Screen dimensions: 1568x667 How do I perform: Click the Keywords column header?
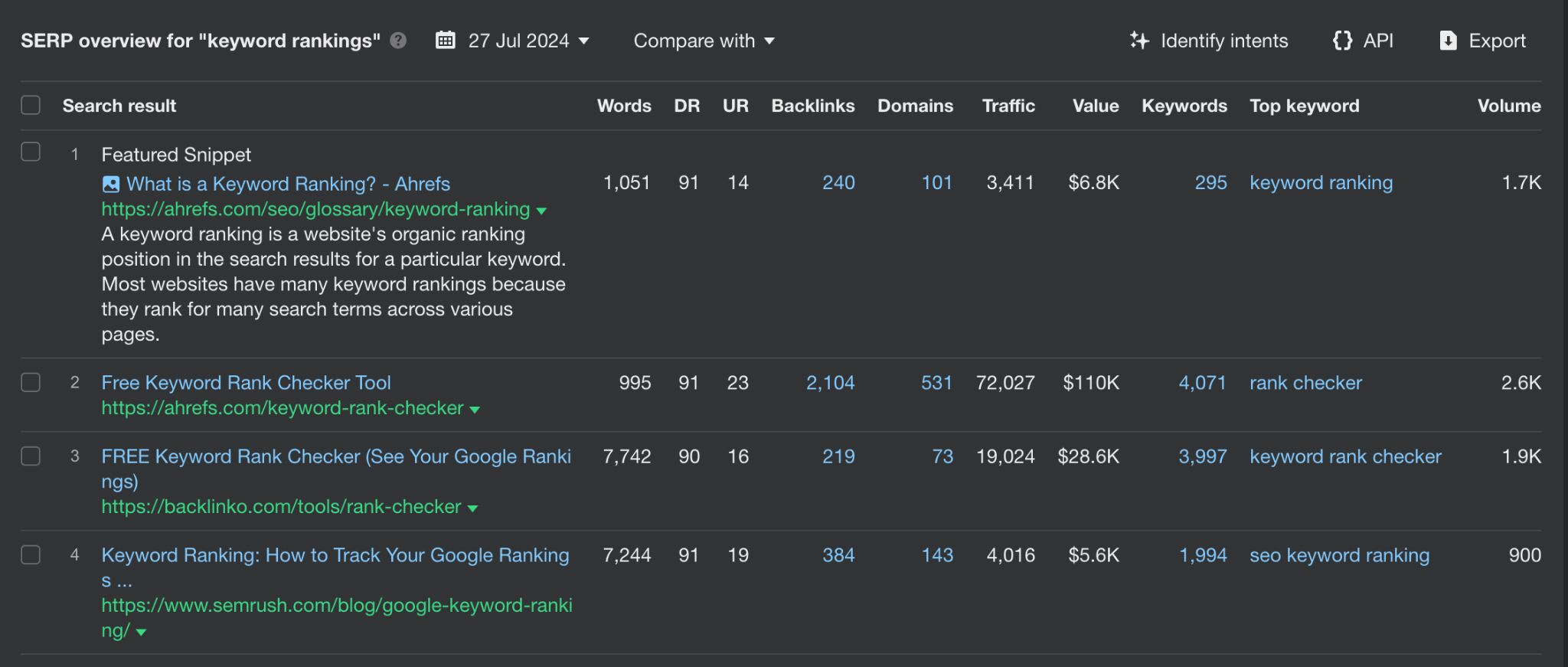[x=1184, y=106]
